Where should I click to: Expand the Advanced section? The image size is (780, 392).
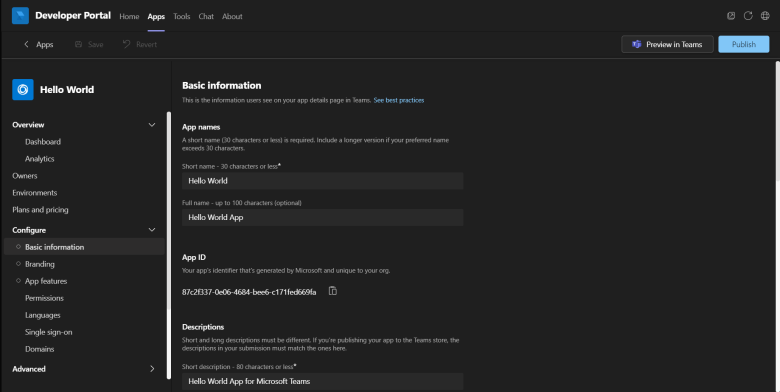(x=152, y=369)
